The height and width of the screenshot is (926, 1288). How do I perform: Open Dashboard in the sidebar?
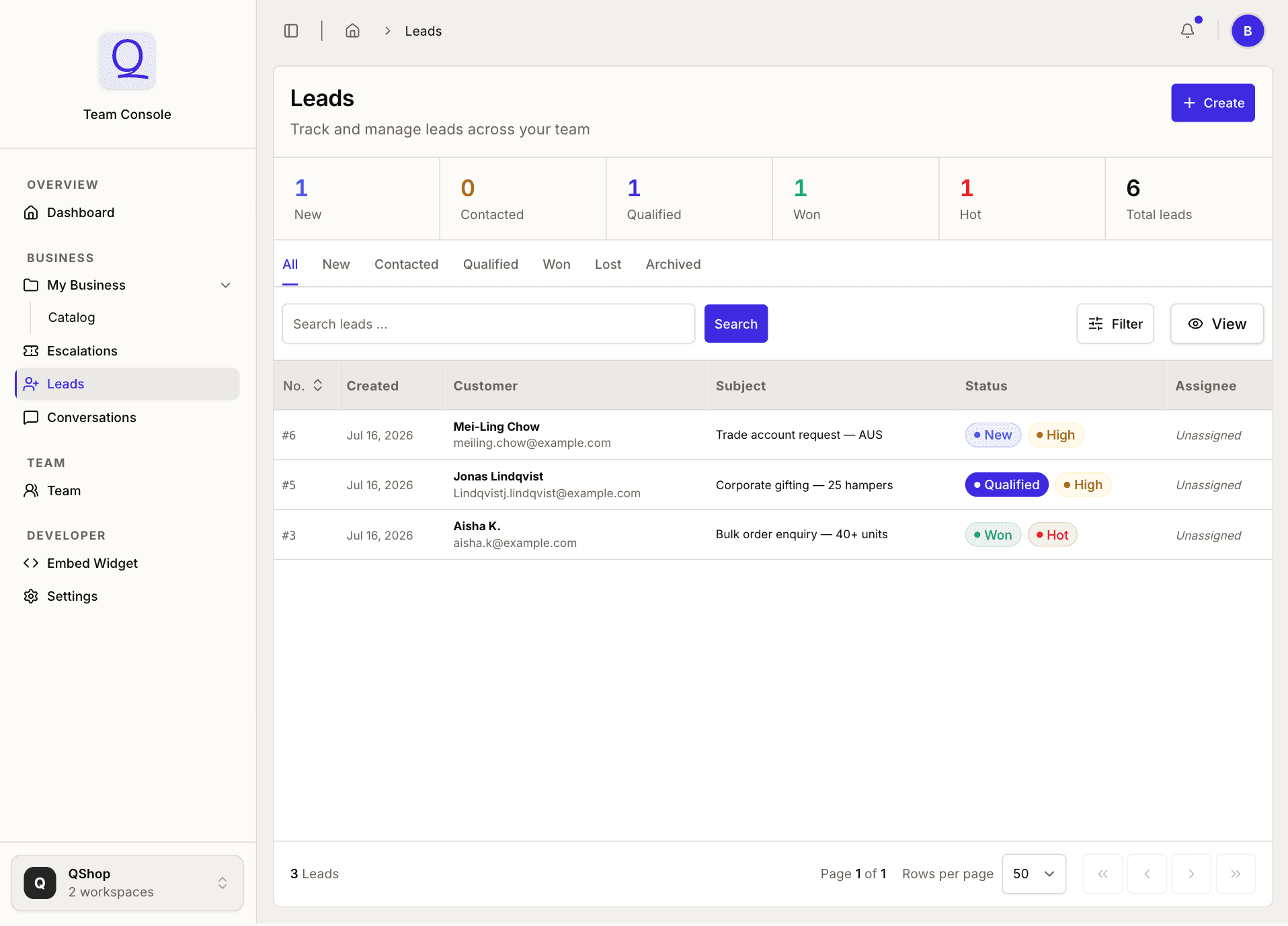(x=127, y=212)
